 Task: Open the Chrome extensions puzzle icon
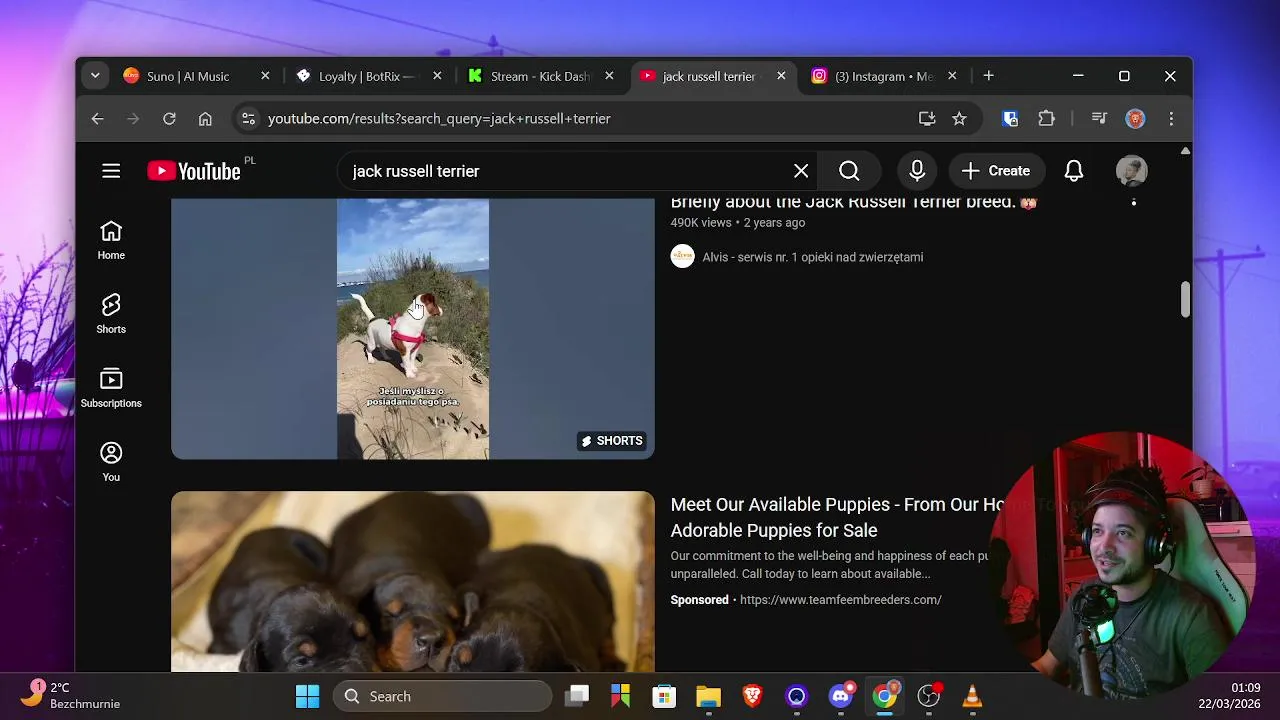1046,118
